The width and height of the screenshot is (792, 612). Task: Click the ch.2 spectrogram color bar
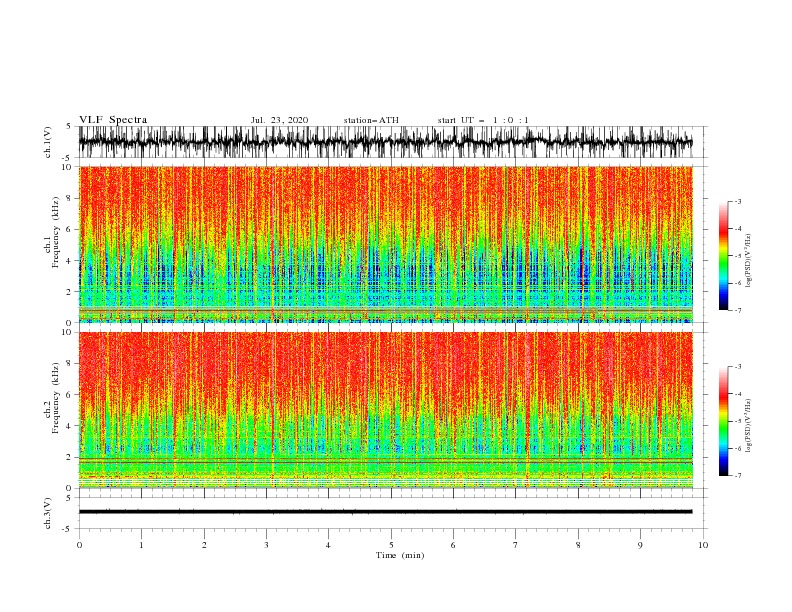[723, 421]
